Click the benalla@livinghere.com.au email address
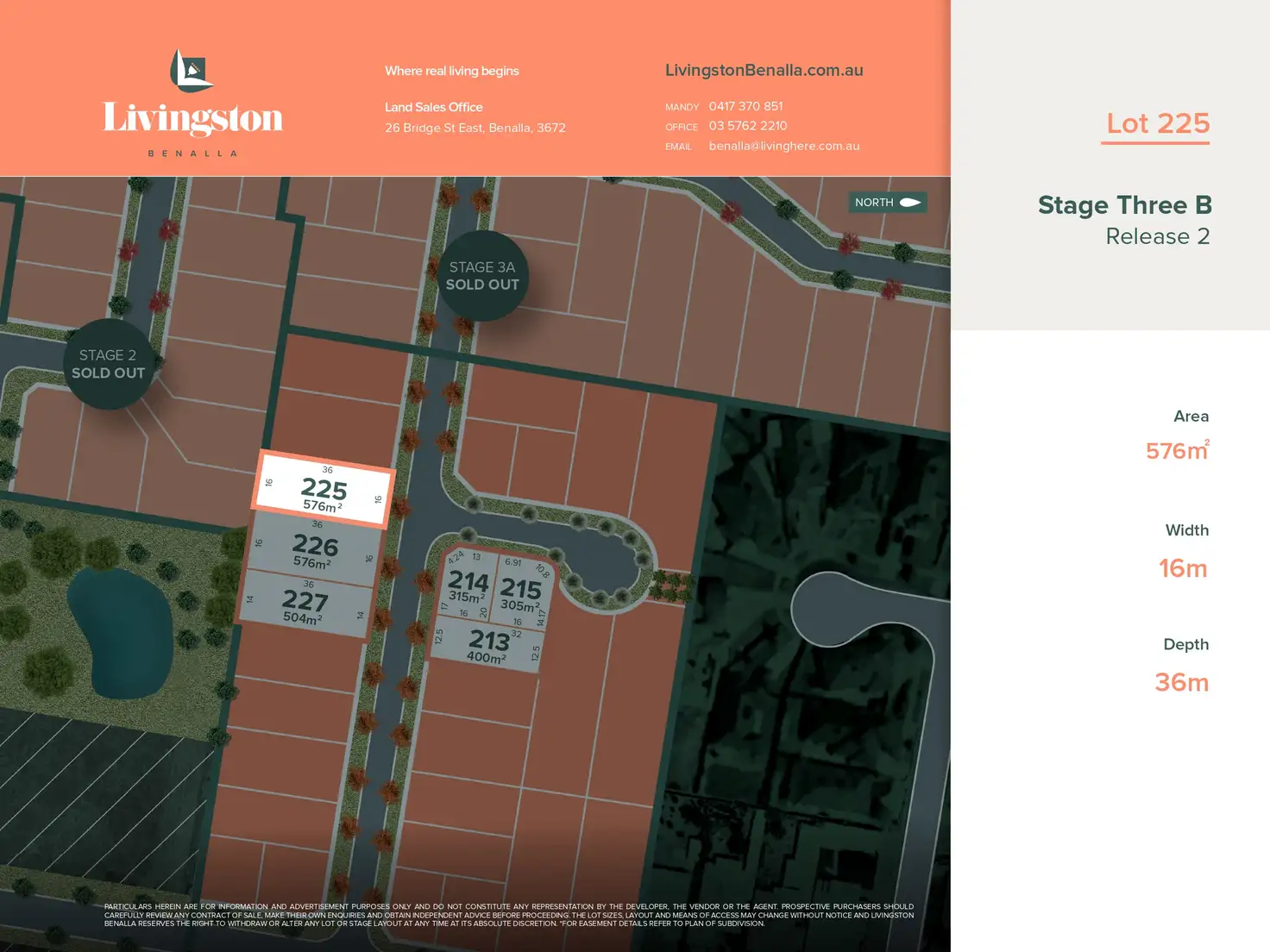Viewport: 1270px width, 952px height. pos(783,146)
